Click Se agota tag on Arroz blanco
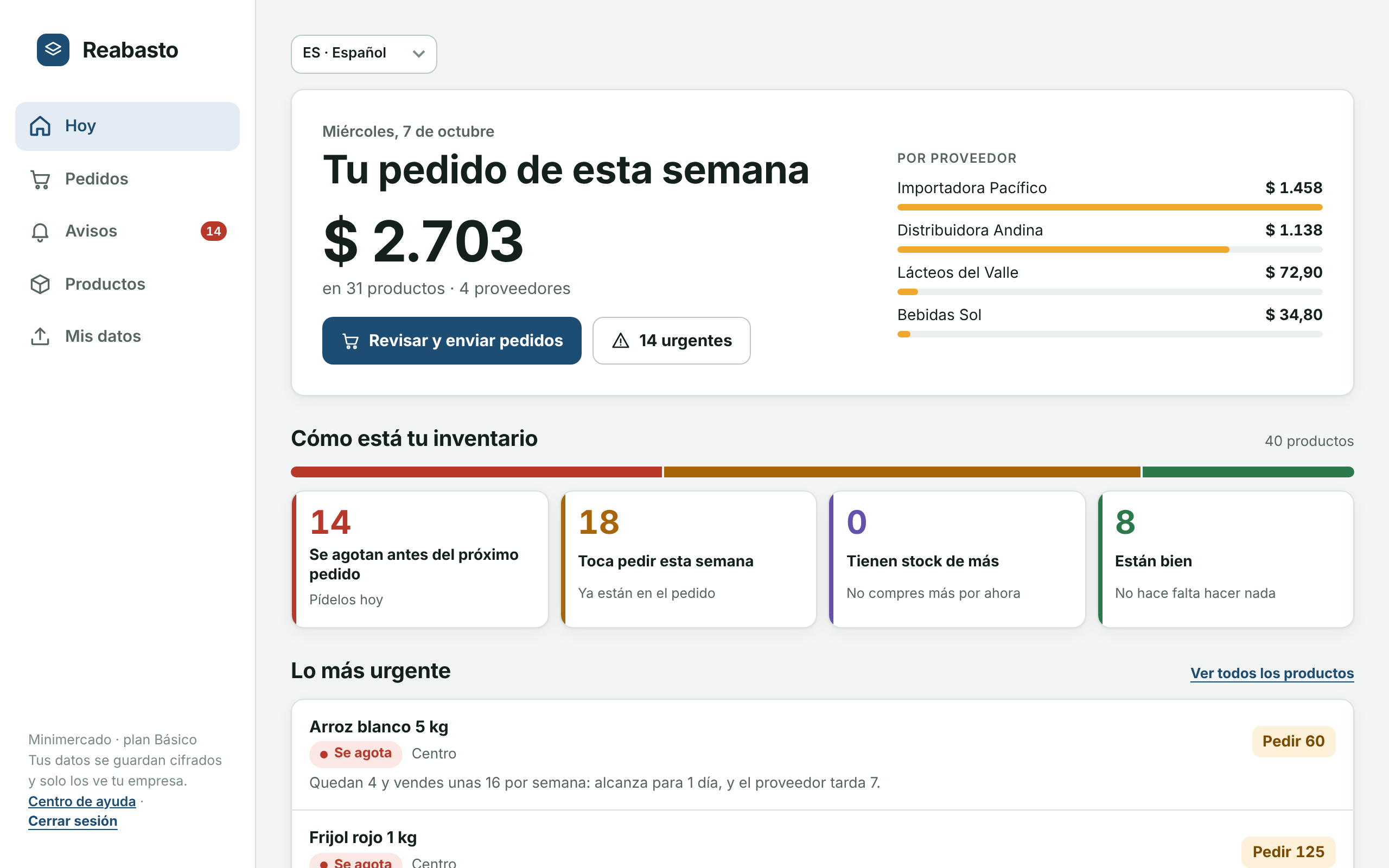 pyautogui.click(x=356, y=754)
